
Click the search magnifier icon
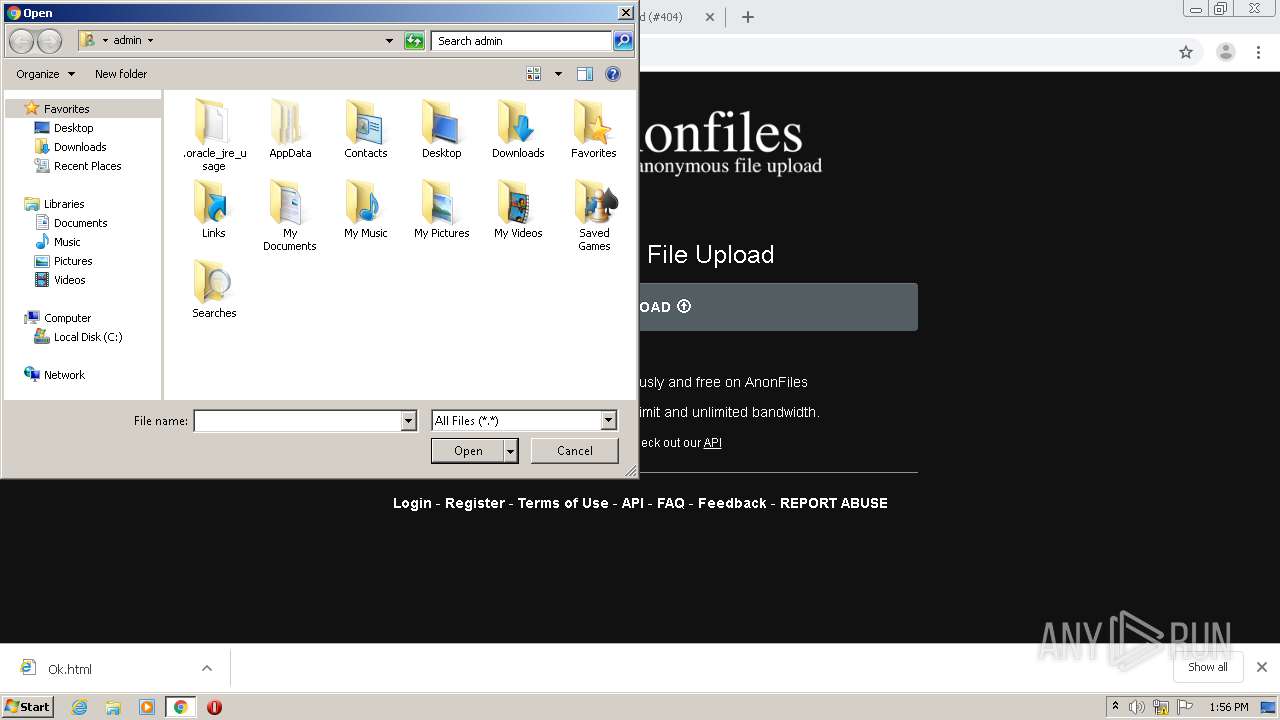click(x=623, y=41)
